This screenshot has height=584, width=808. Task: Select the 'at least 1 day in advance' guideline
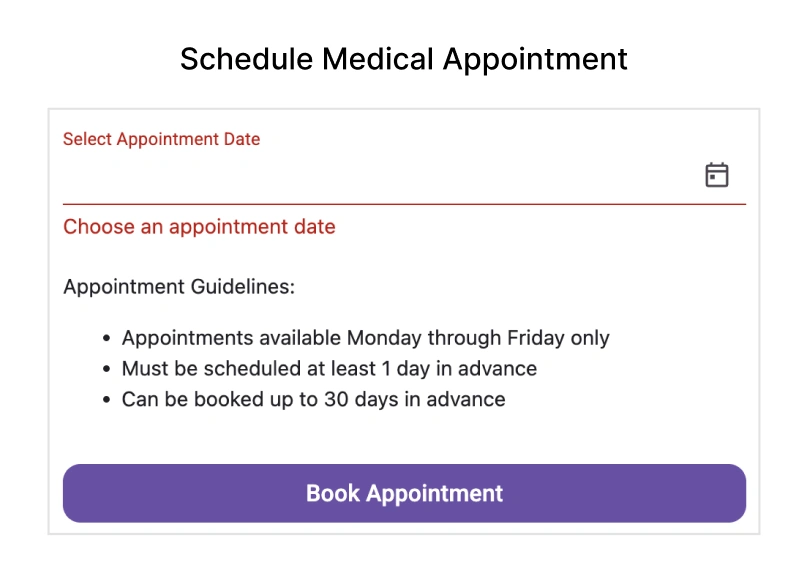coord(329,369)
